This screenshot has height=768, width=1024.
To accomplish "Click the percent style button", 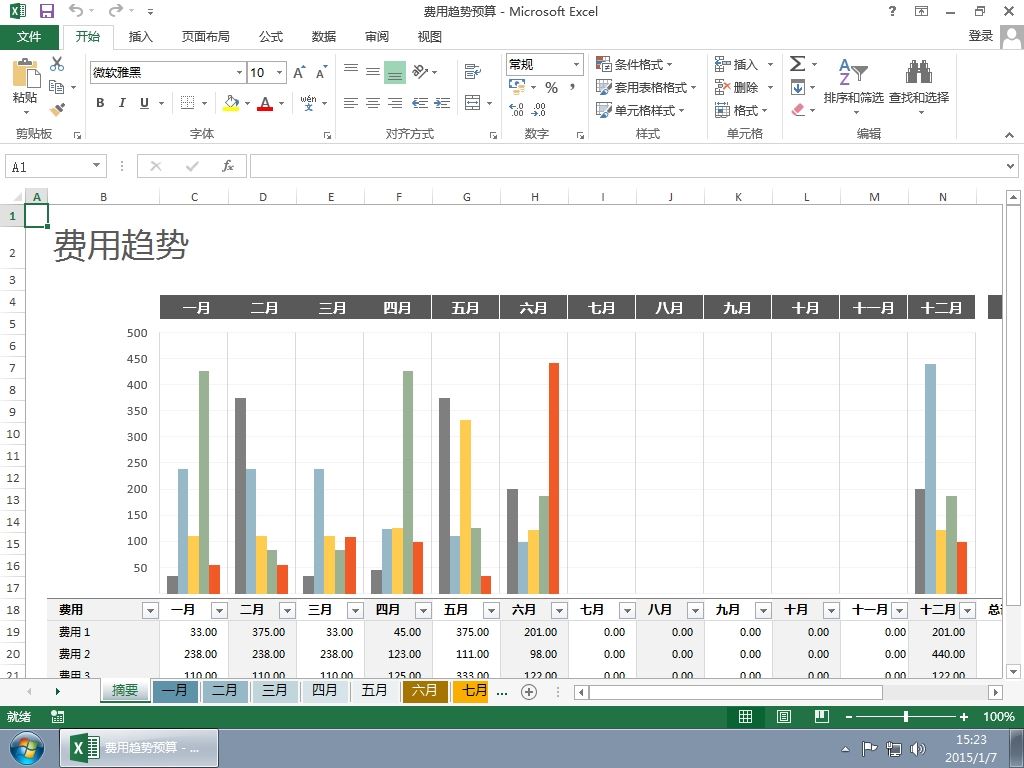I will [x=552, y=88].
